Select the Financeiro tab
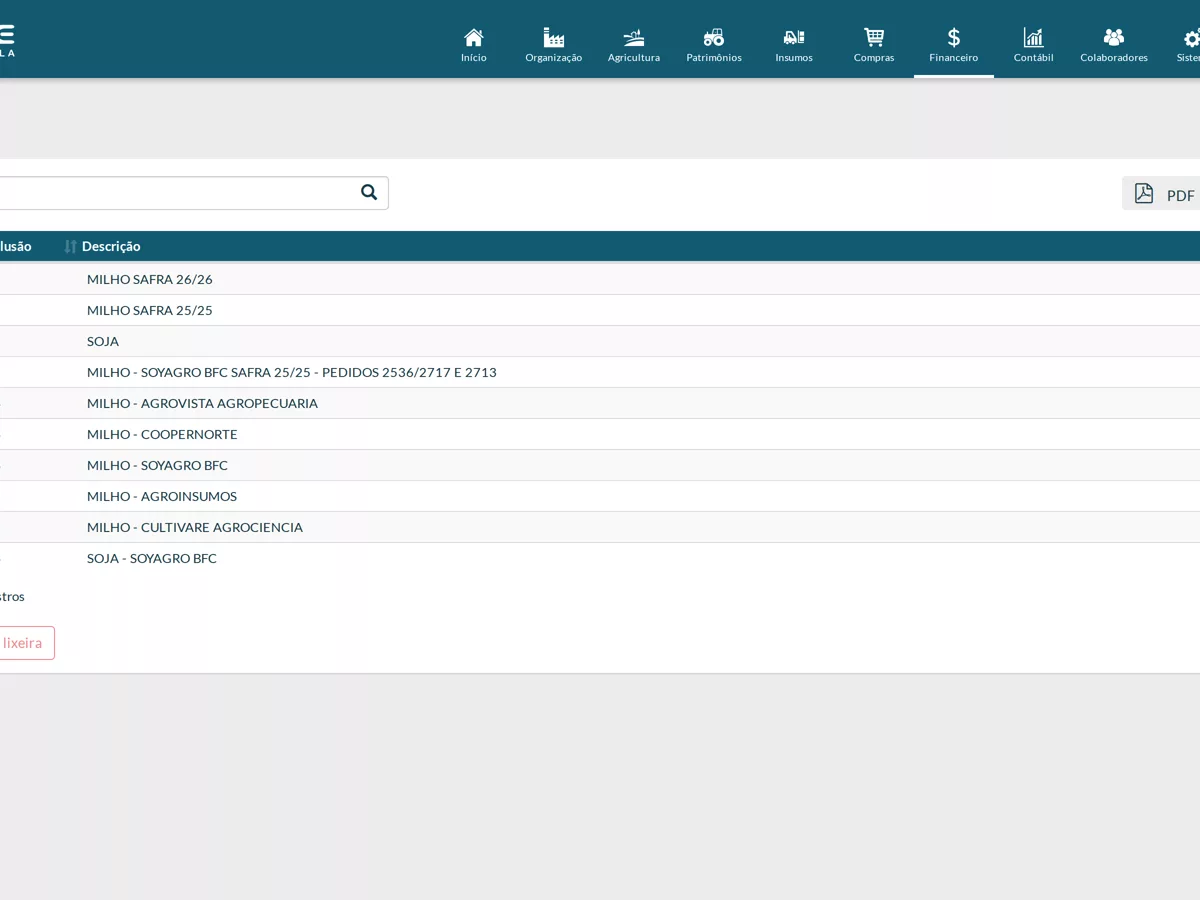The height and width of the screenshot is (900, 1200). click(954, 44)
